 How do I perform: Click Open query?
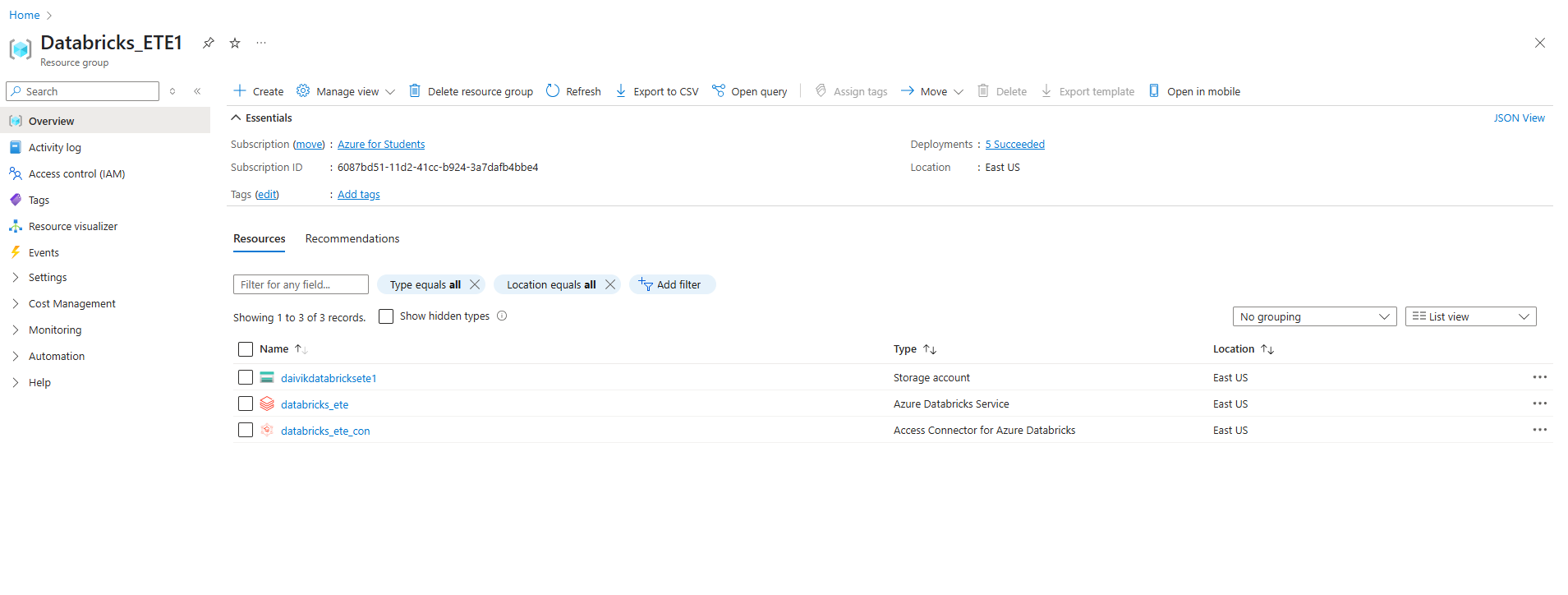click(749, 91)
